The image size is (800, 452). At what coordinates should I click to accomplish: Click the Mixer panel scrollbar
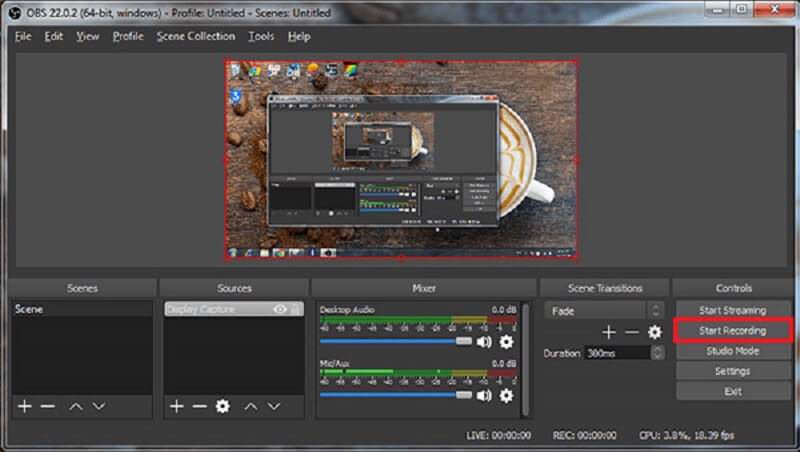point(526,359)
